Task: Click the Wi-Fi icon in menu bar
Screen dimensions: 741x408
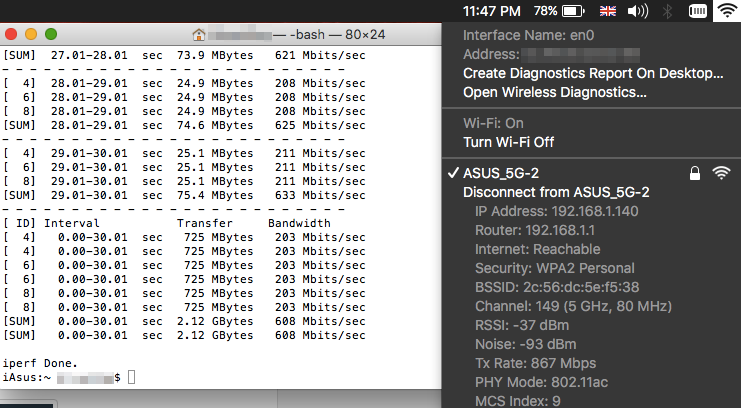Action: point(725,11)
